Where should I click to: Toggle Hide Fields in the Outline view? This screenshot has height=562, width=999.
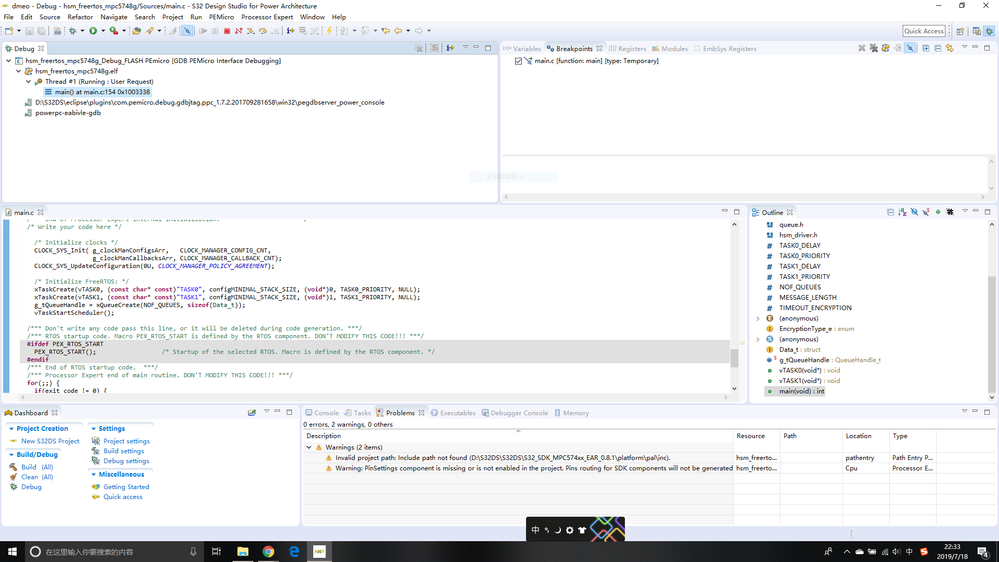914,212
